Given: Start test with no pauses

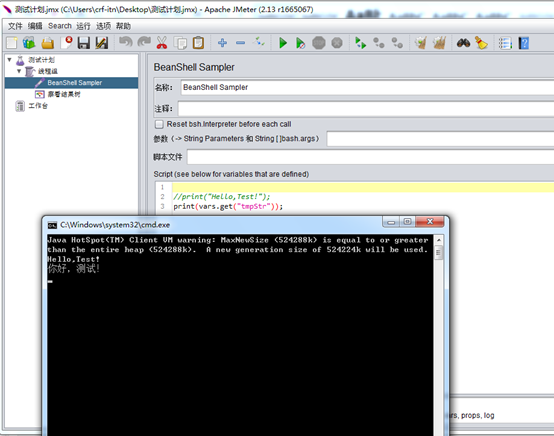Looking at the screenshot, I should (x=300, y=43).
